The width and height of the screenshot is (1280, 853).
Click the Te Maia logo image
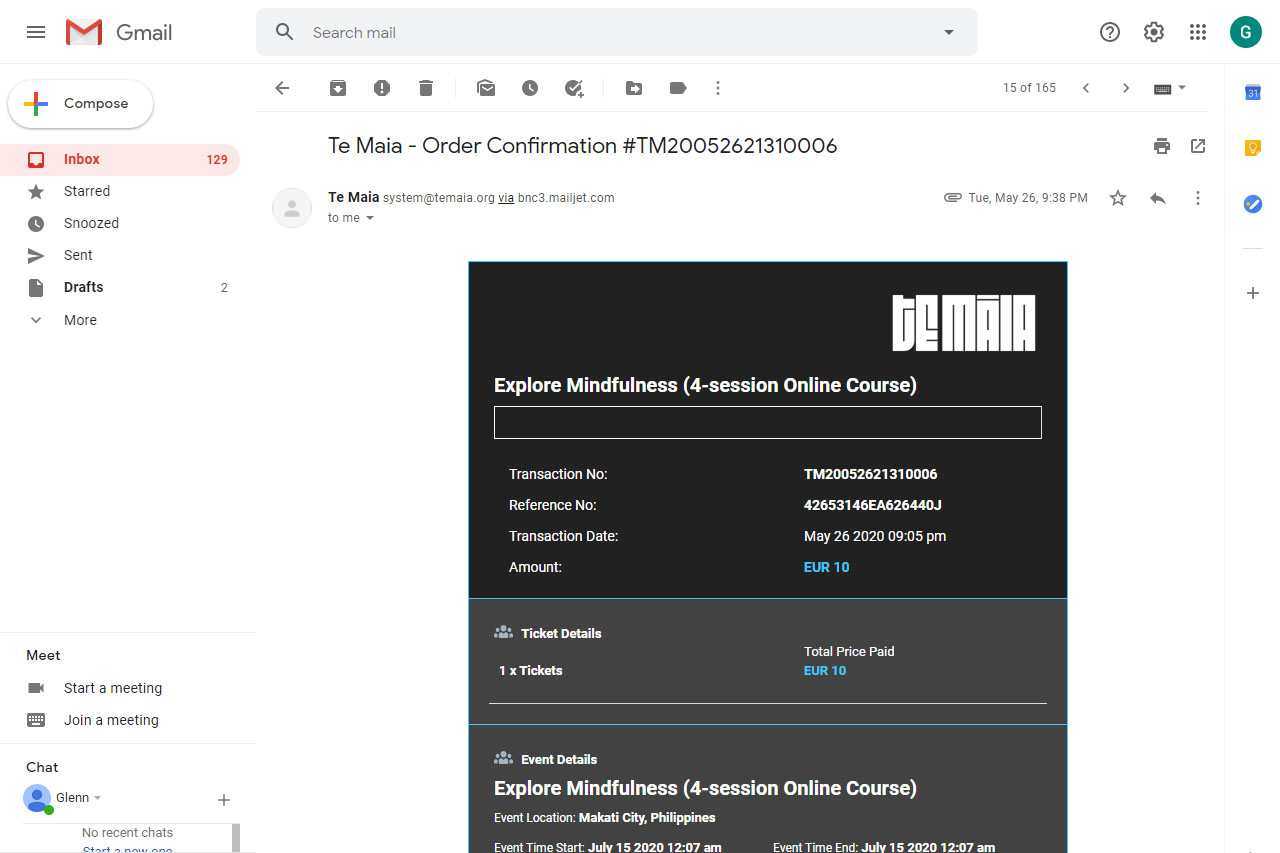click(x=964, y=323)
